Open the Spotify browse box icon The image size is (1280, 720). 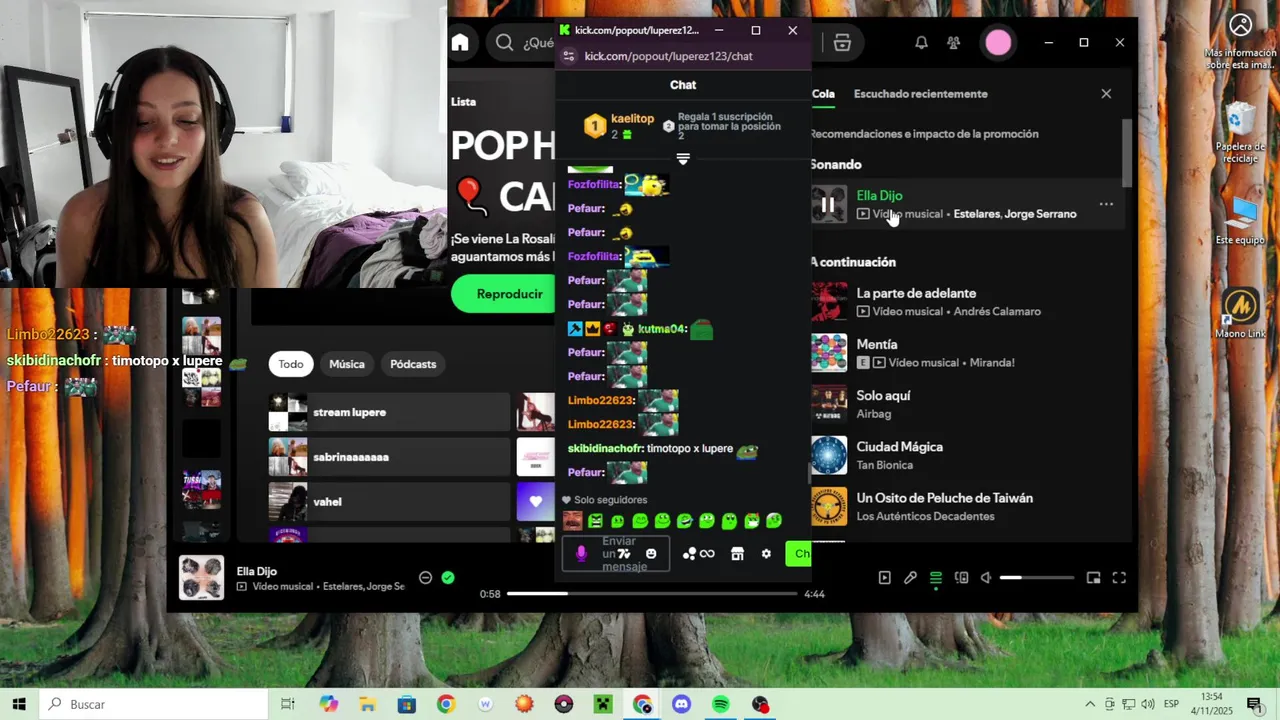[842, 42]
